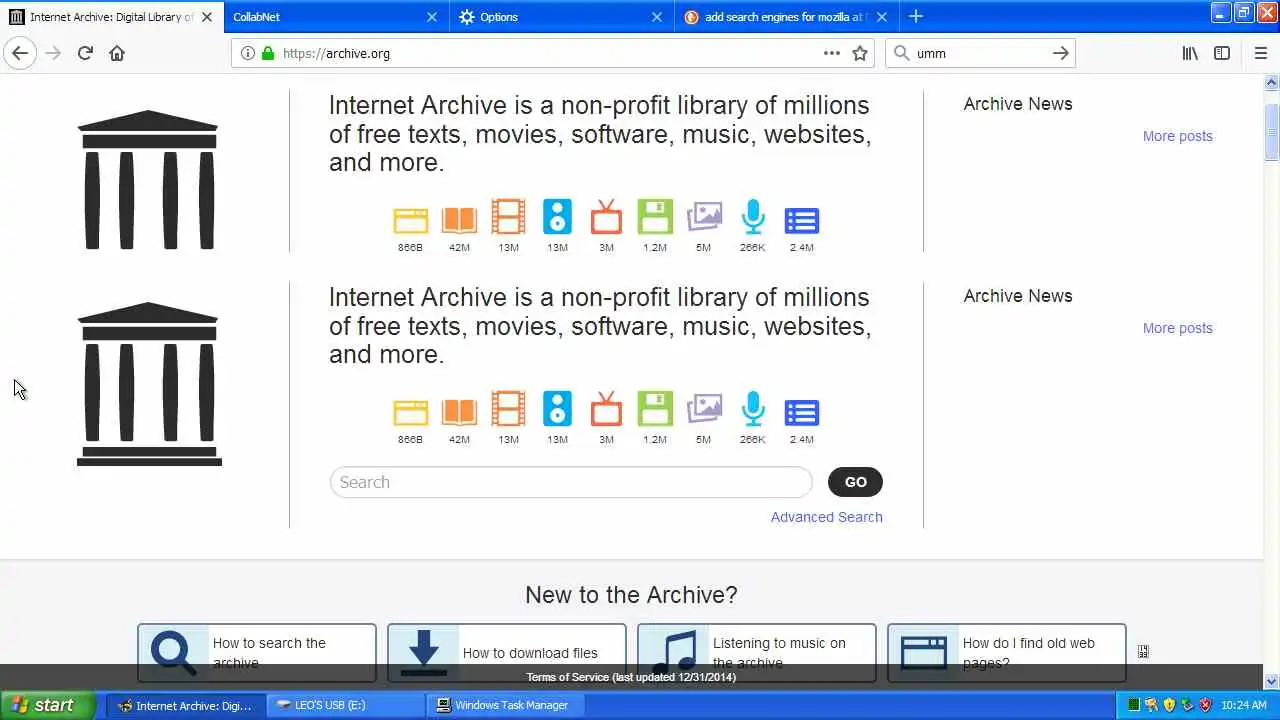
Task: Open the Firefox hamburger menu
Action: pyautogui.click(x=1260, y=53)
